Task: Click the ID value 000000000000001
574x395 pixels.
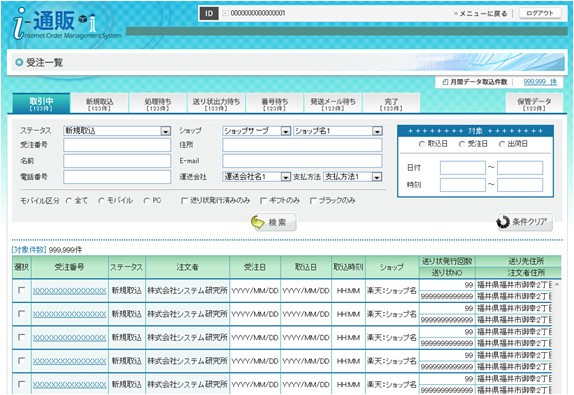Action: point(258,13)
